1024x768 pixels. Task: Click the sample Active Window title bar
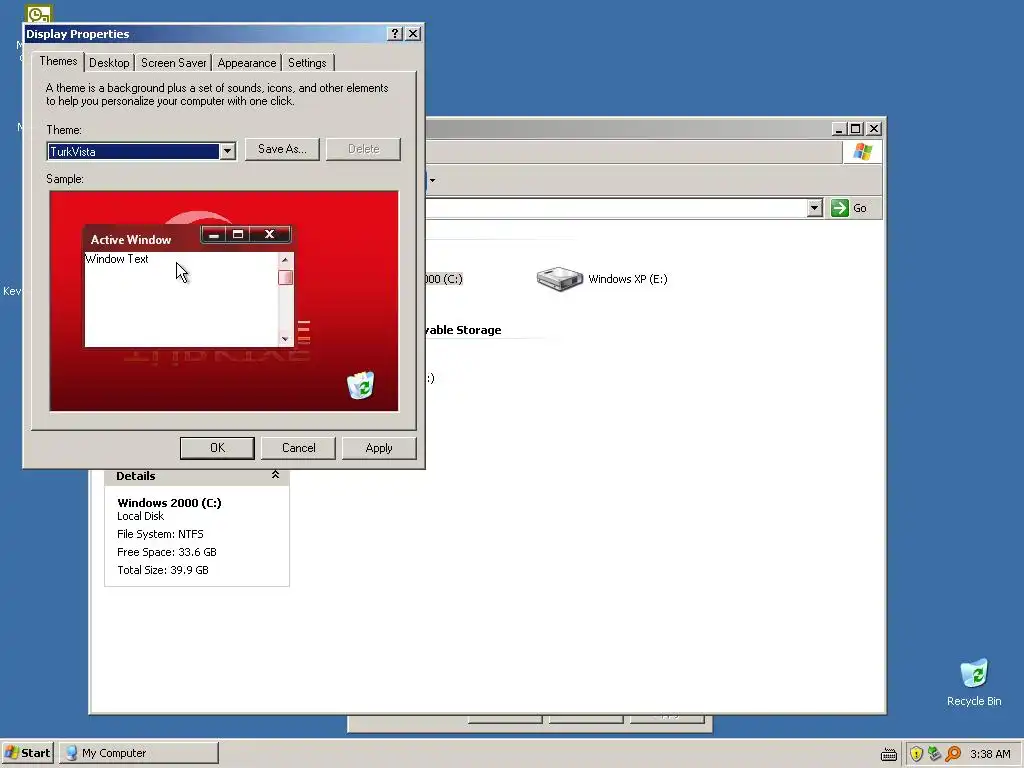[x=187, y=239]
